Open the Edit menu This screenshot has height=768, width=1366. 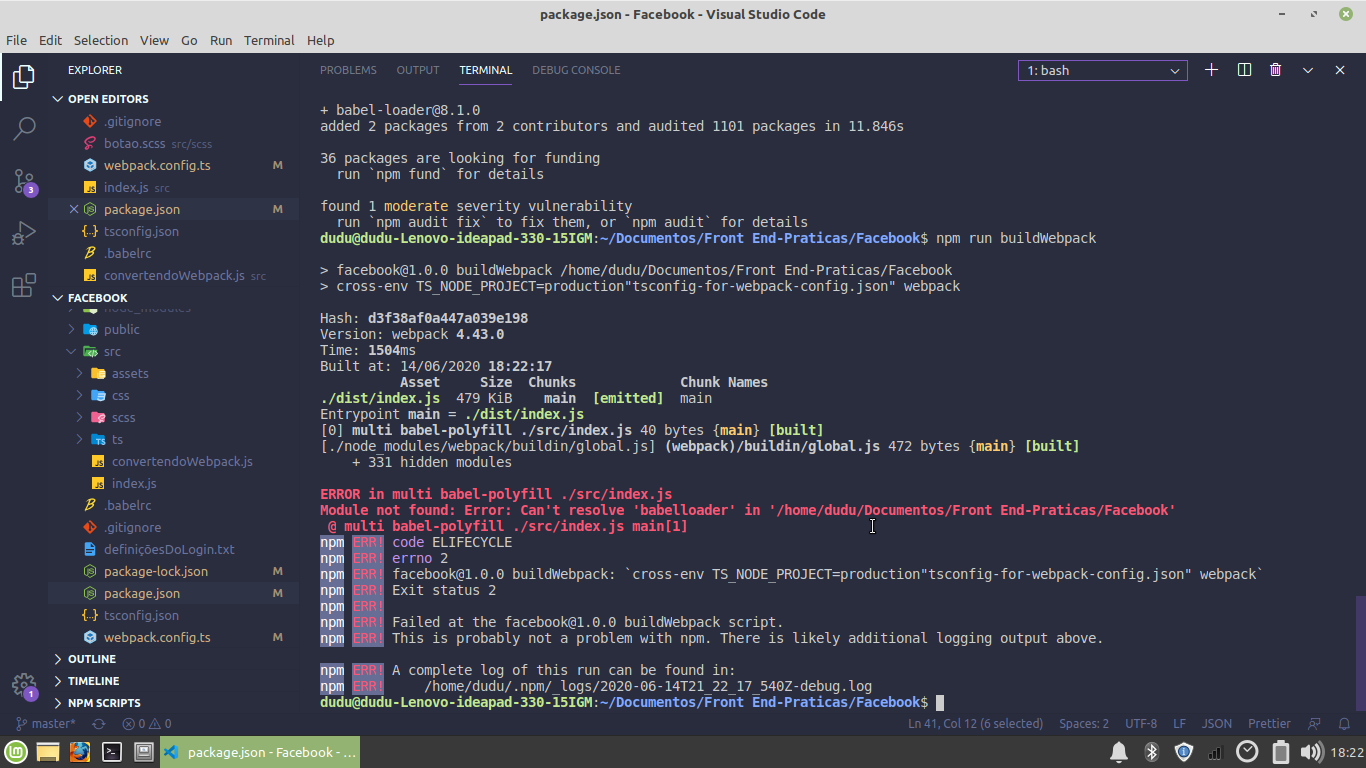pos(50,40)
